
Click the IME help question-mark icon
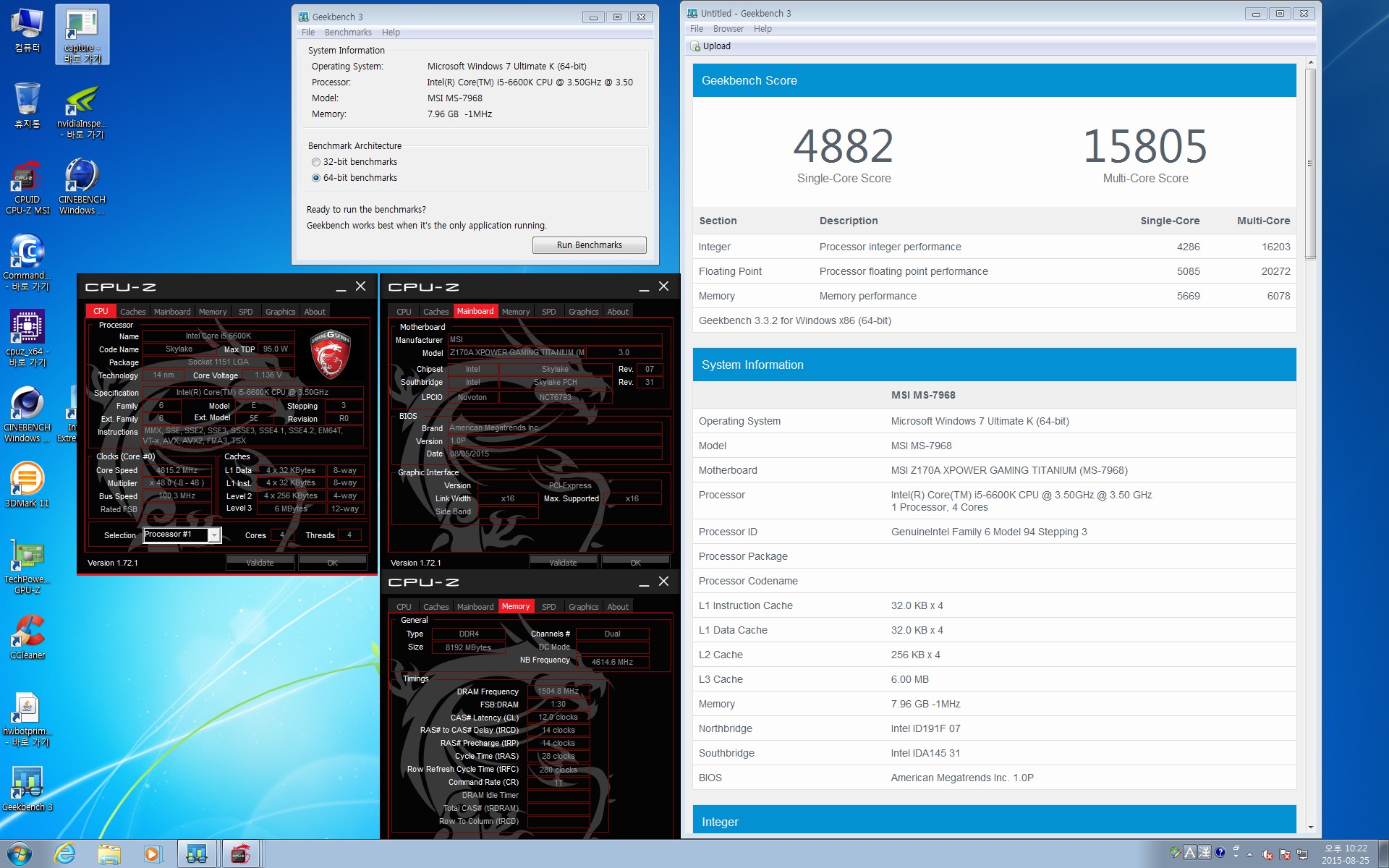coord(1220,852)
